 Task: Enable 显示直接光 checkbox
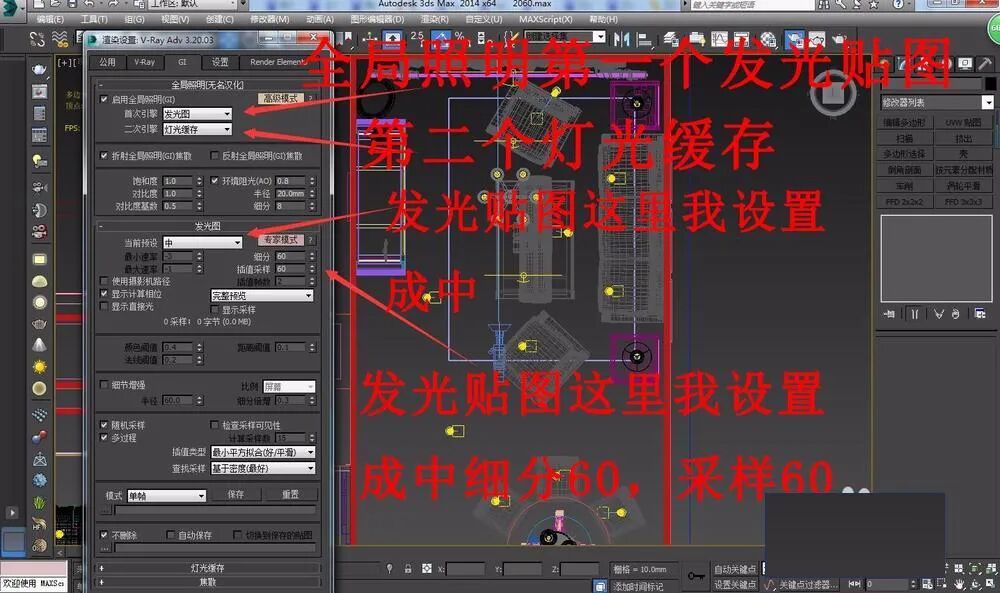104,306
